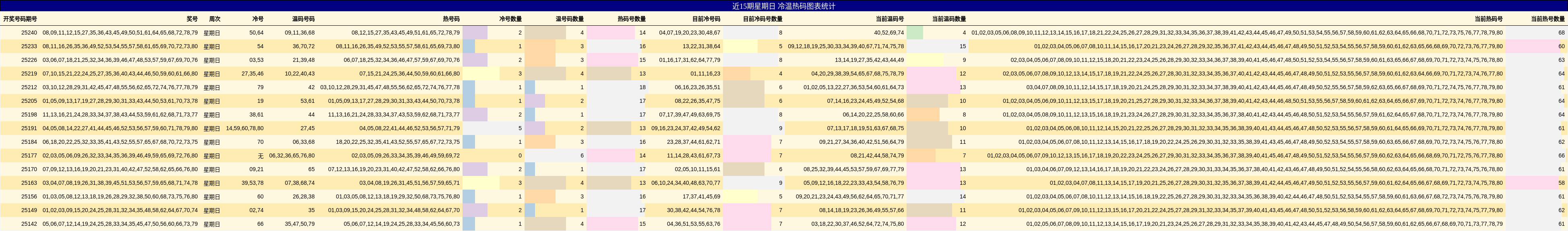1568x231 pixels.
Task: Click warm numbers cell 07,38,68,74
Action: pyautogui.click(x=300, y=183)
